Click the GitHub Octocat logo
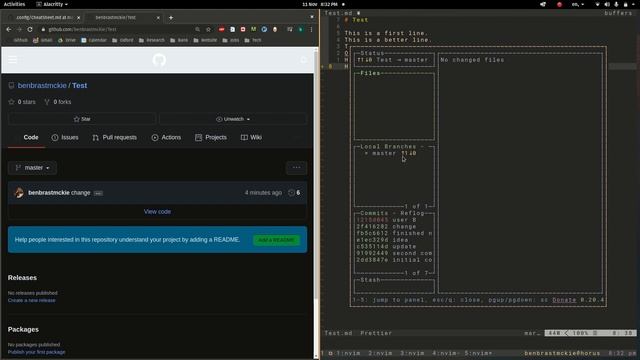Screen dimensions: 640x360 click(x=159, y=60)
